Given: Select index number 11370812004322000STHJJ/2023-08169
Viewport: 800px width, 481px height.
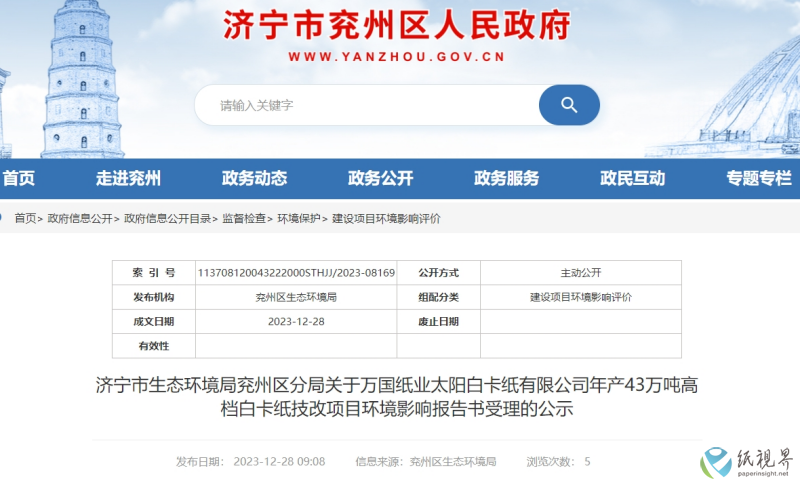Looking at the screenshot, I should (296, 273).
